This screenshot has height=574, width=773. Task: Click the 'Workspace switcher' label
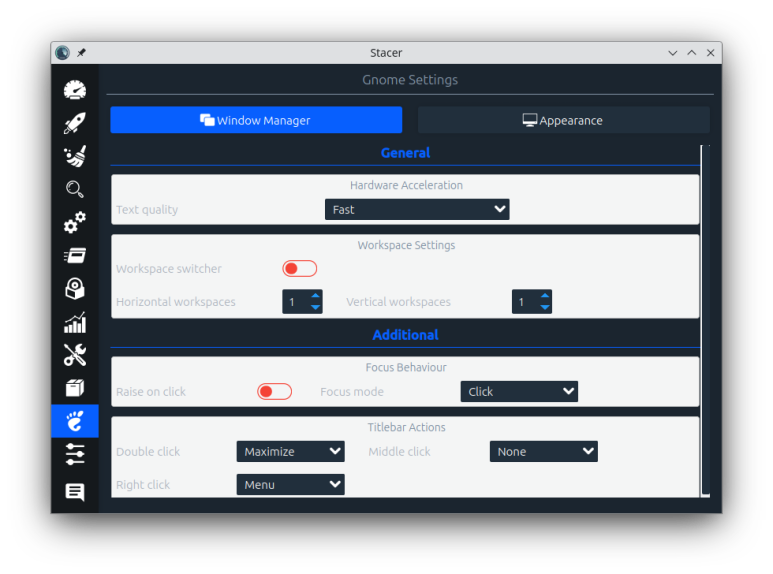169,269
